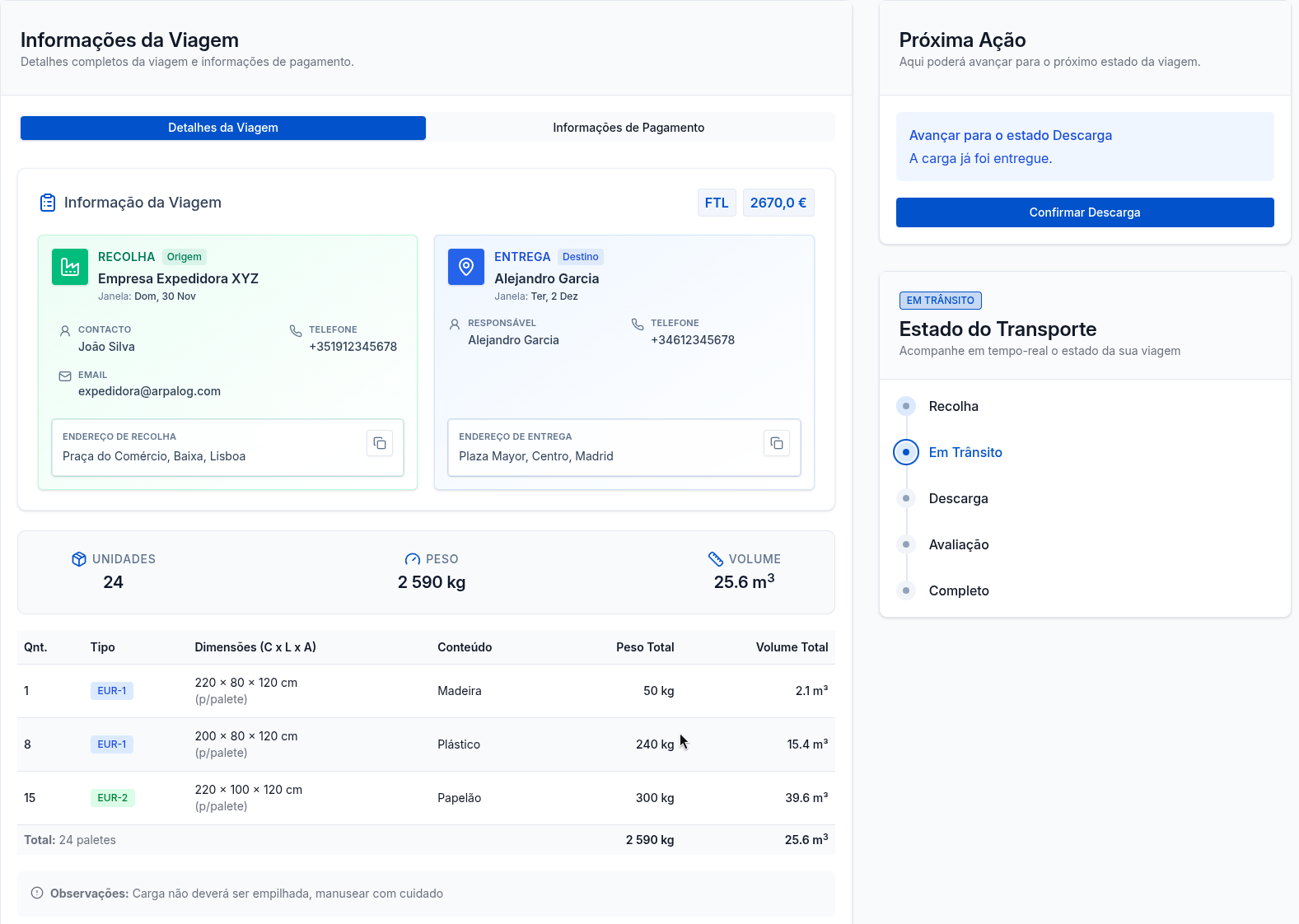Click the ruler icon next to Volume
1299x924 pixels.
point(716,559)
